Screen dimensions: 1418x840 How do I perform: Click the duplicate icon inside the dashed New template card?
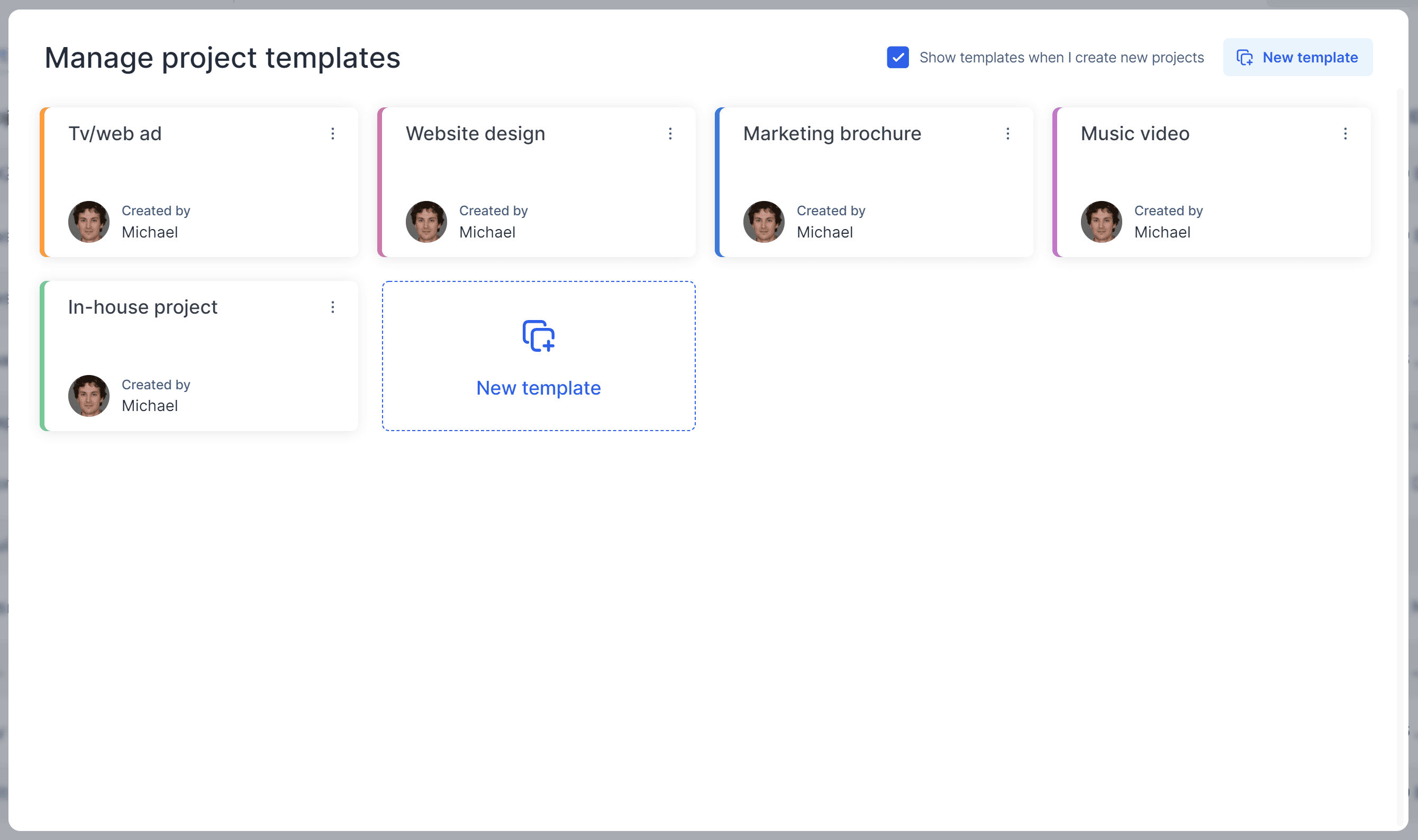537,335
